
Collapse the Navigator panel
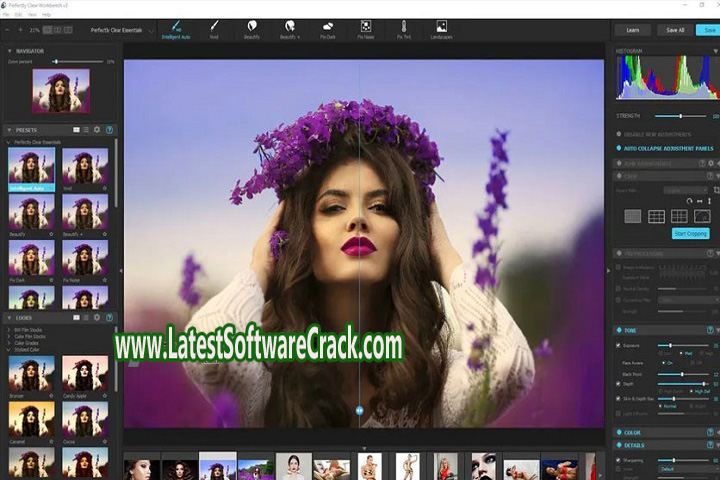pyautogui.click(x=11, y=50)
